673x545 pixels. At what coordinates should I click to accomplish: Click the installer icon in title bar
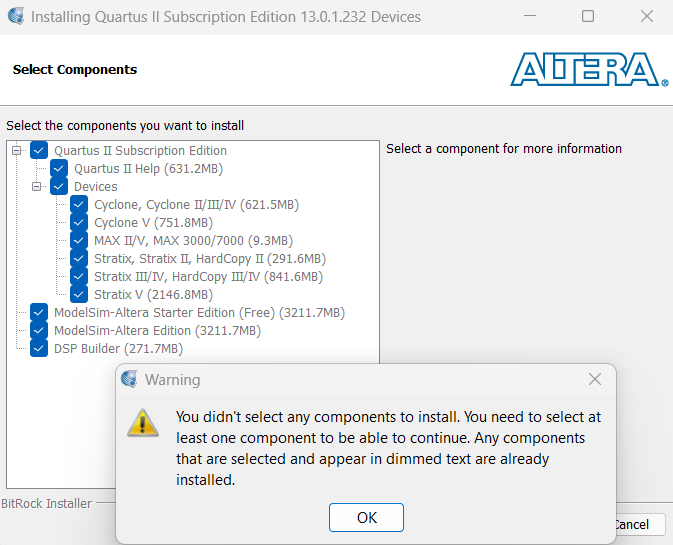(x=15, y=16)
